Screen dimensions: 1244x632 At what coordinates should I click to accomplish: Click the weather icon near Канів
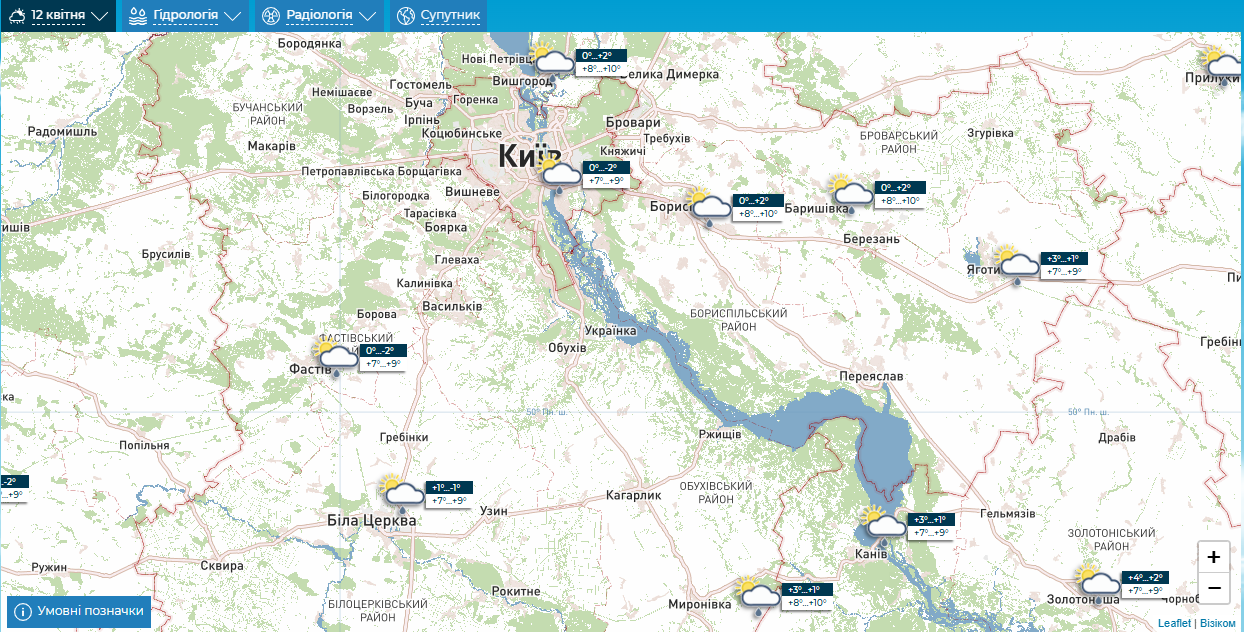pos(883,523)
